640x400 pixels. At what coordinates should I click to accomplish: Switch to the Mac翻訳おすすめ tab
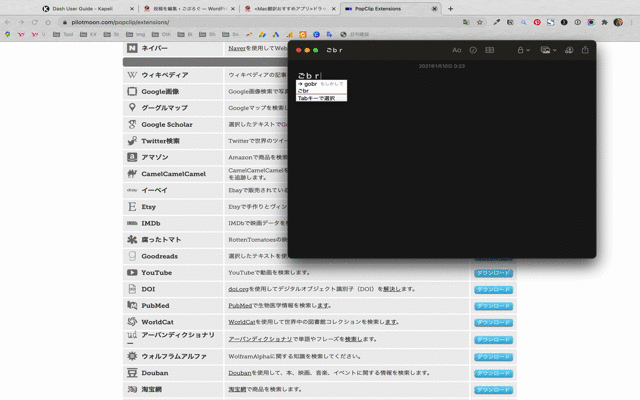[290, 9]
